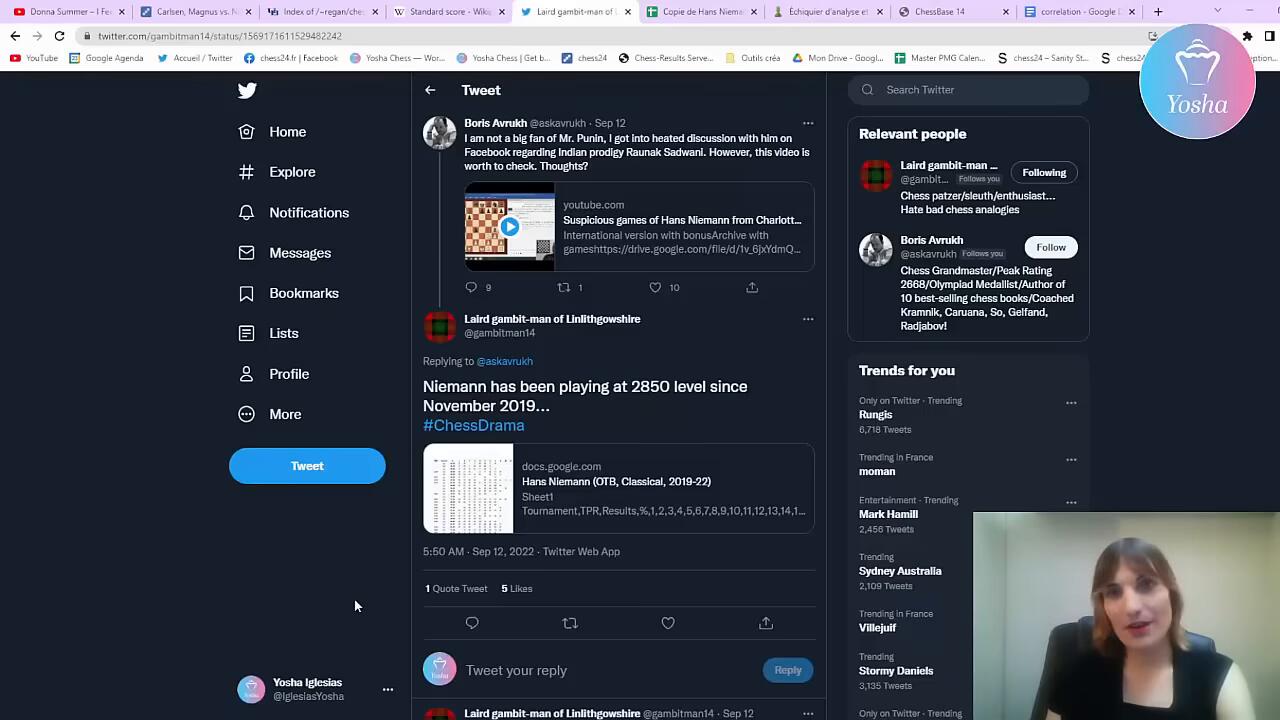Open the #ChessDrama hashtag link
Viewport: 1280px width, 720px height.
[473, 425]
